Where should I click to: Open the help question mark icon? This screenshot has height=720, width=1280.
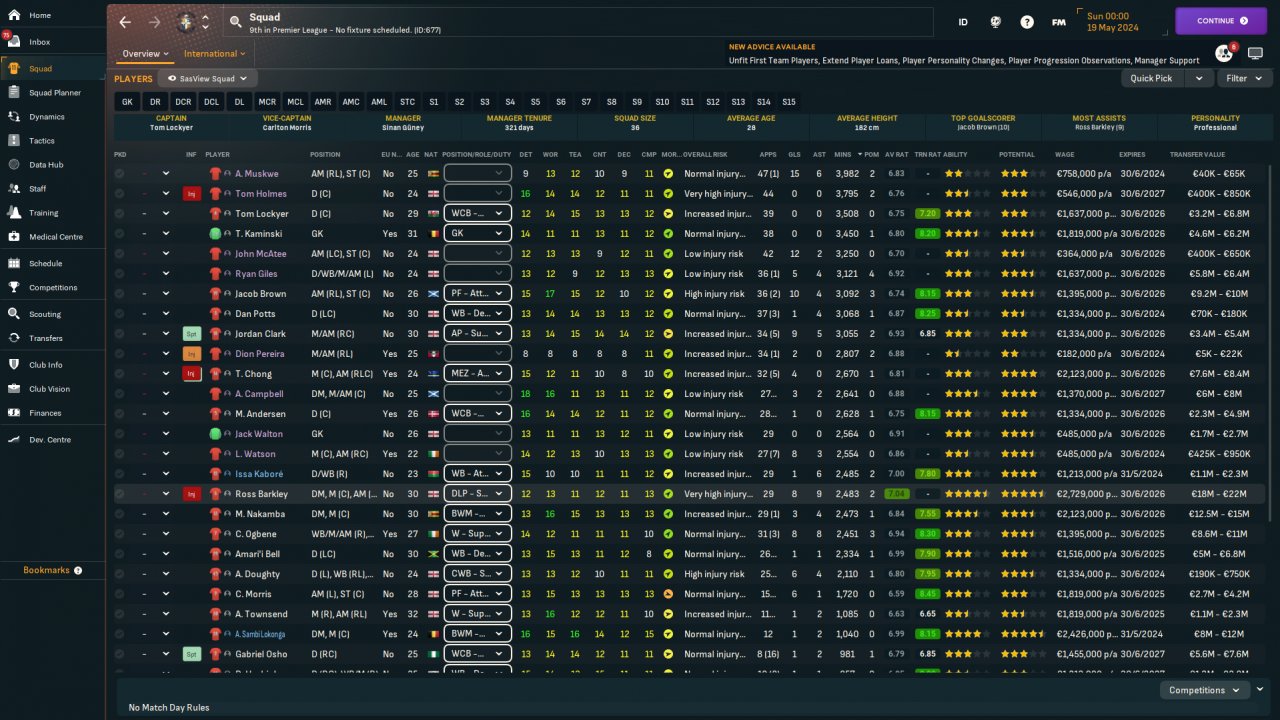(1027, 21)
